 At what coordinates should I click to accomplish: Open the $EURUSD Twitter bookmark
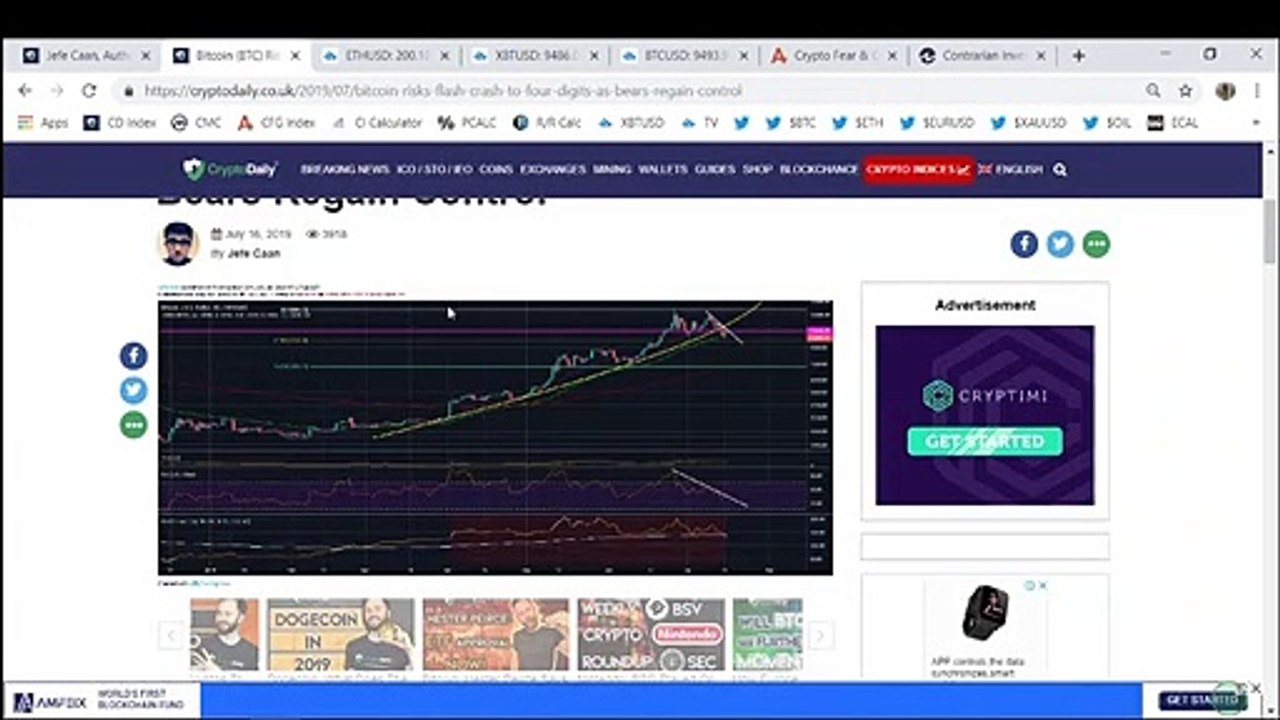(936, 123)
